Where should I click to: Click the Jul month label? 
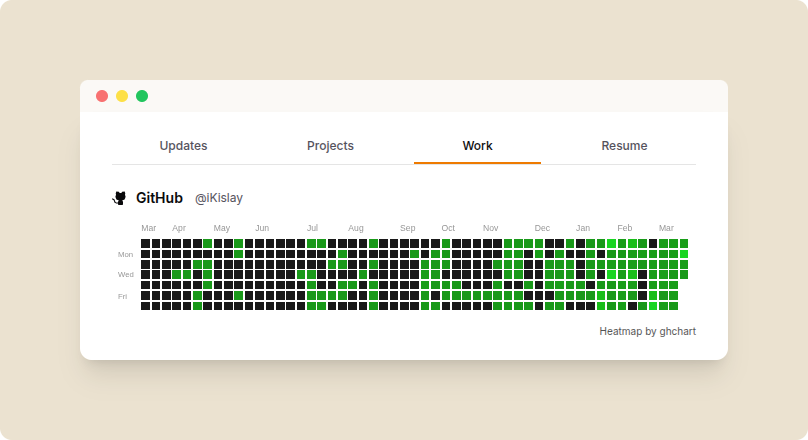312,228
